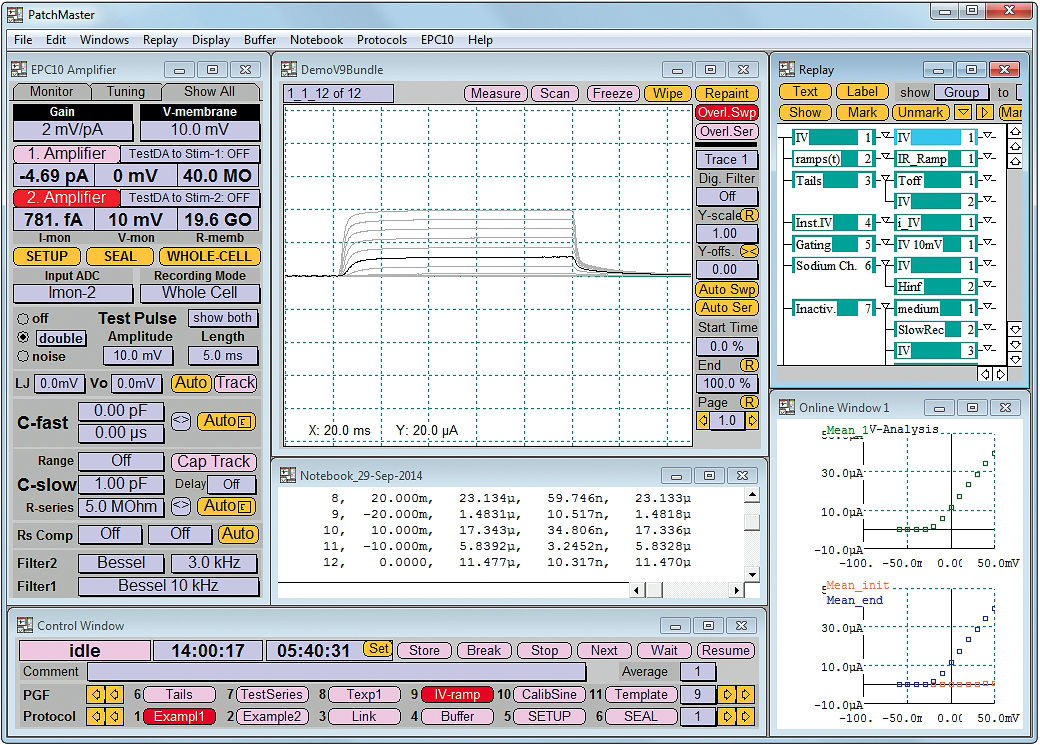This screenshot has height=745, width=1040.
Task: Open the Protocols menu
Action: pos(382,40)
